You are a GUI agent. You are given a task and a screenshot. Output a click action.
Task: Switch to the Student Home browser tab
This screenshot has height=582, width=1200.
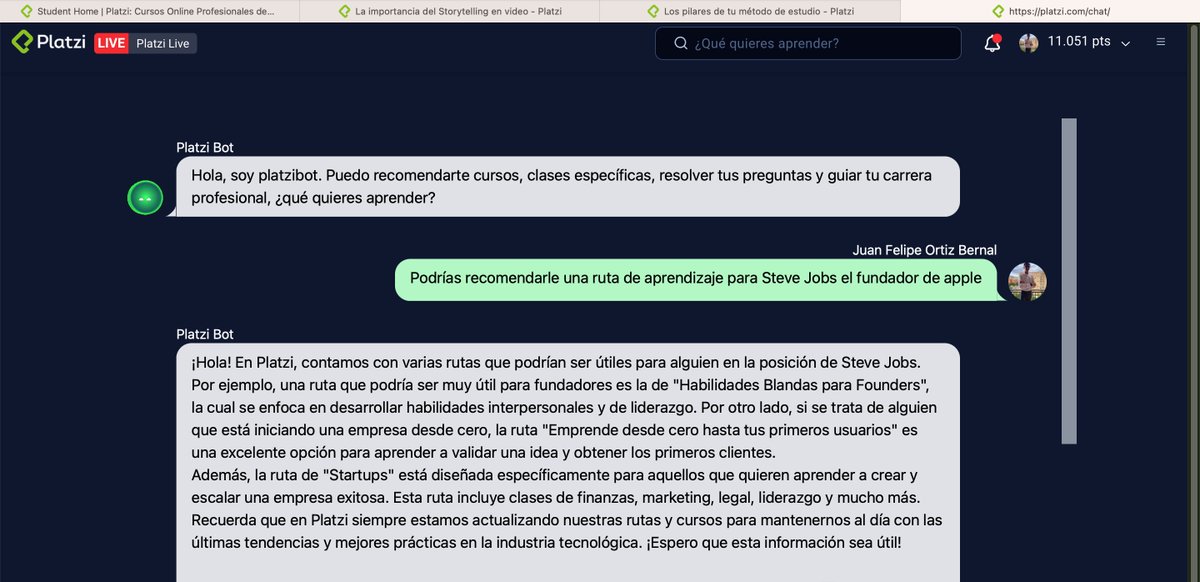pyautogui.click(x=150, y=11)
